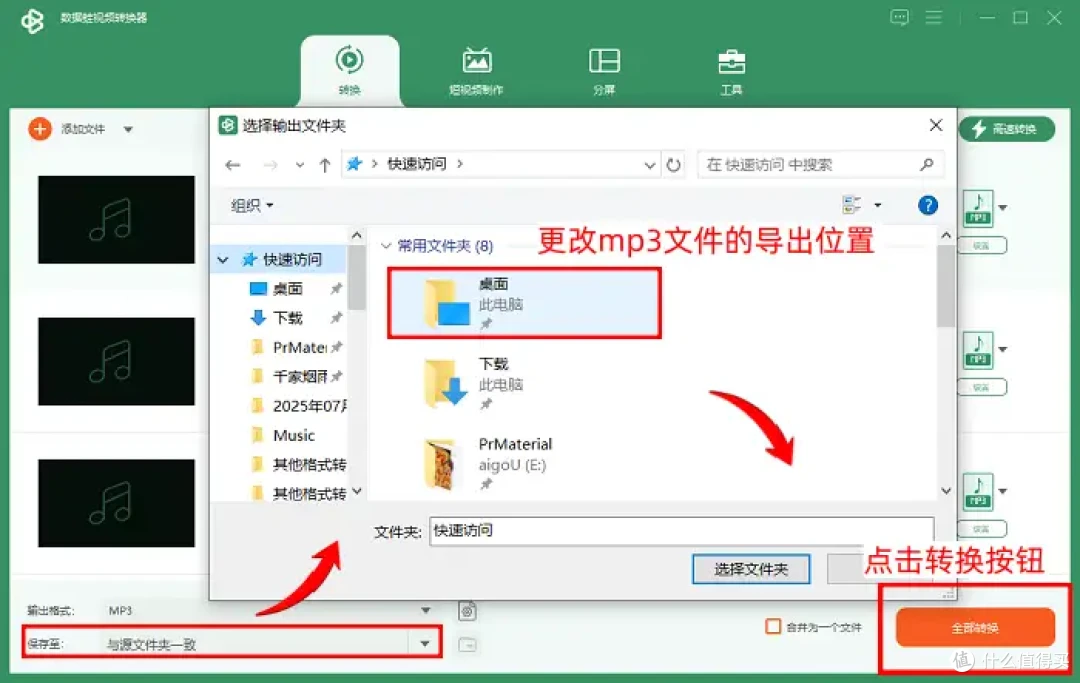The width and height of the screenshot is (1080, 683).
Task: Click the orange 全部转换 button
Action: click(x=975, y=627)
